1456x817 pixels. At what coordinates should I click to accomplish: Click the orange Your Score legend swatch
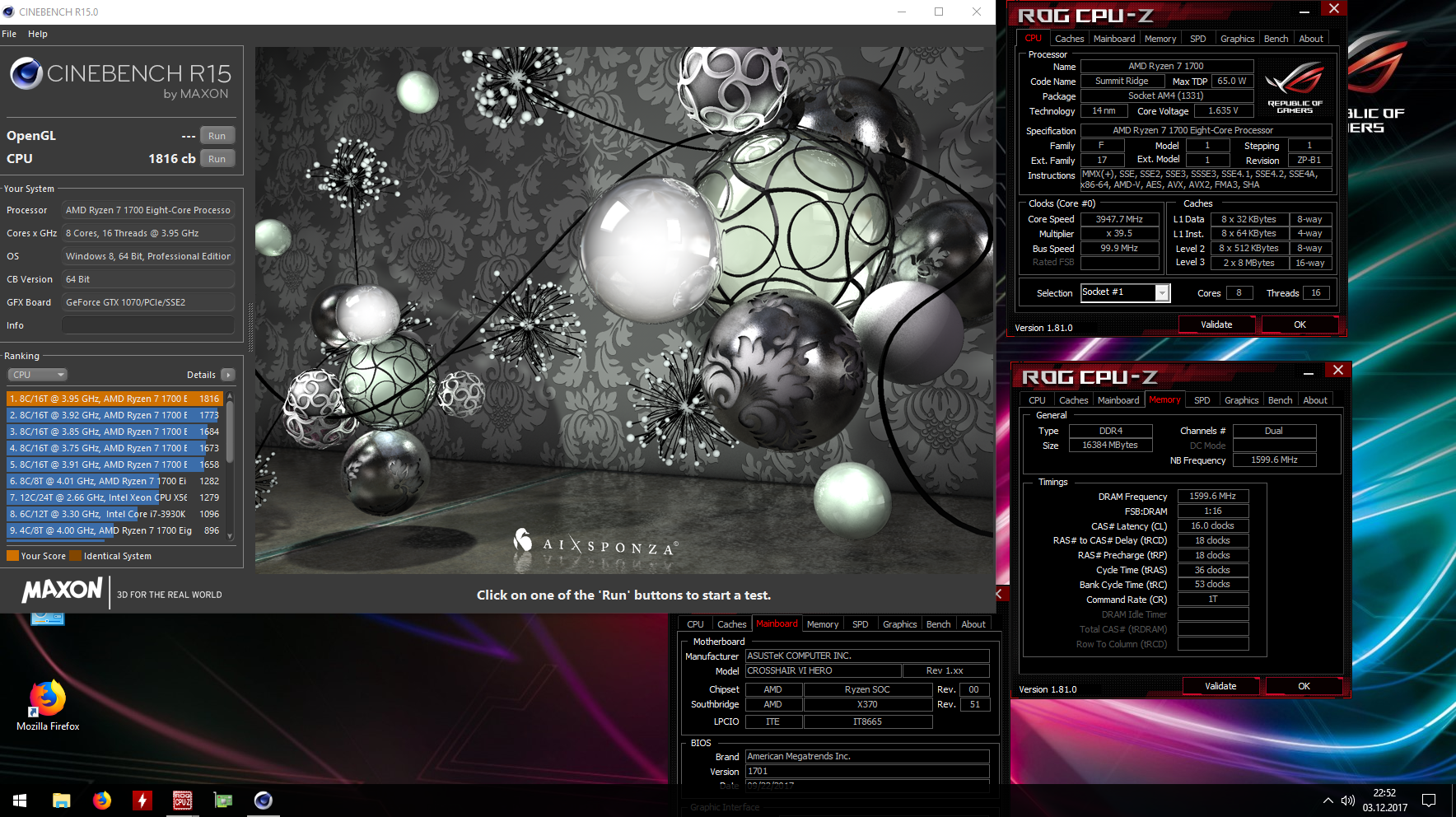12,556
